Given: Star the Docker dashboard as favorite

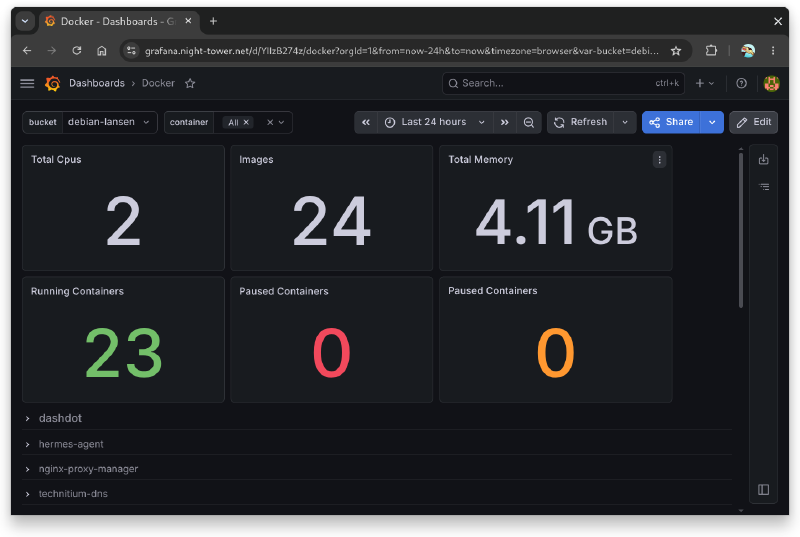Looking at the screenshot, I should point(190,83).
